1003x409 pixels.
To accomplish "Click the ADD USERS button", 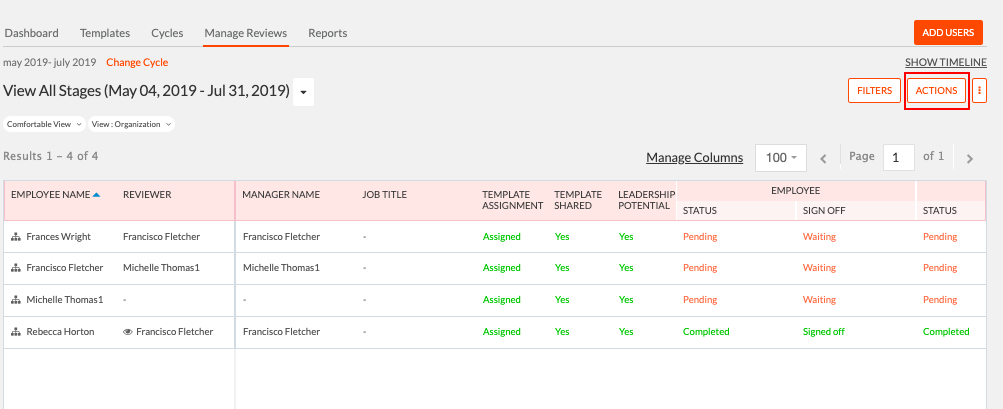I will point(948,33).
